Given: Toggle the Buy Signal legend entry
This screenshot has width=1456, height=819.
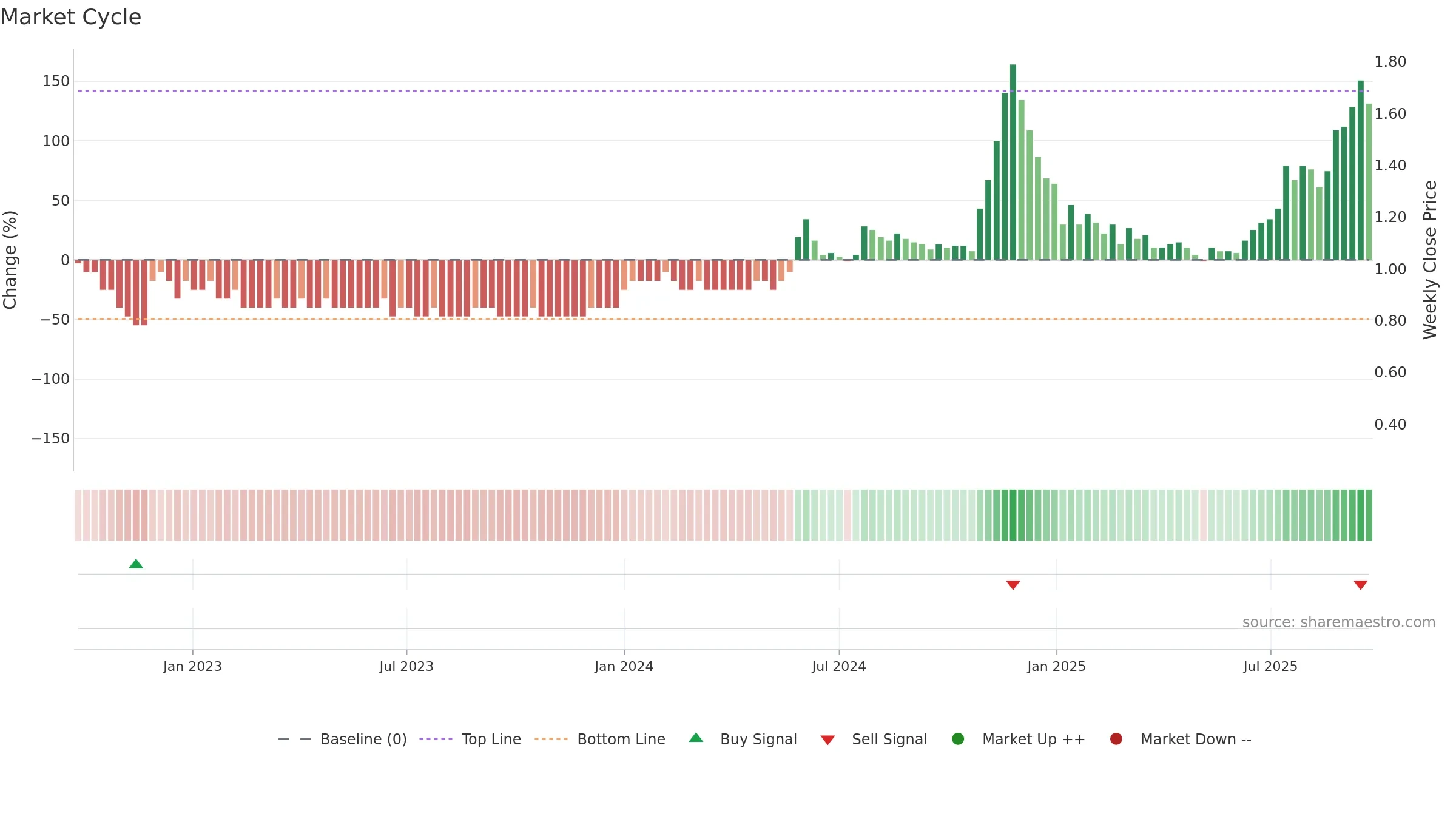Looking at the screenshot, I should pos(743,739).
